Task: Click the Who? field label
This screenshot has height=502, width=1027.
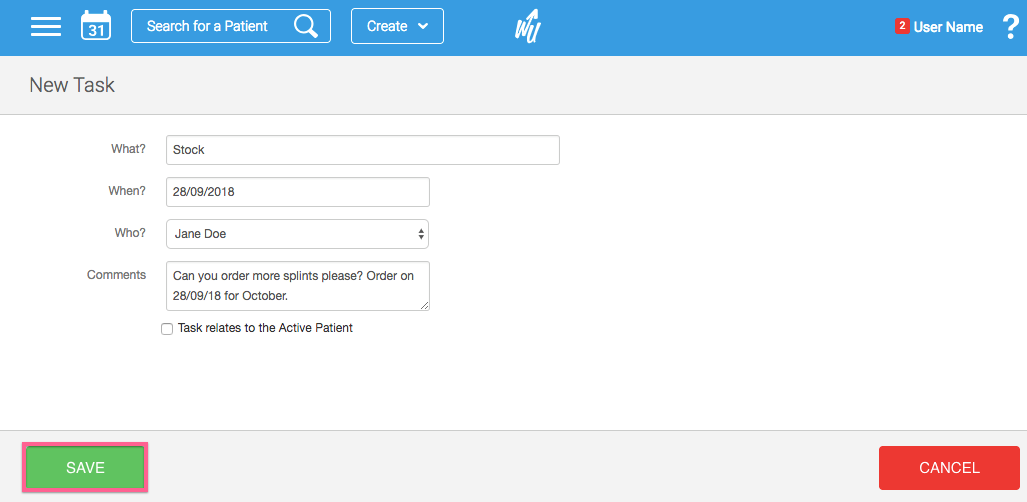Action: tap(130, 233)
